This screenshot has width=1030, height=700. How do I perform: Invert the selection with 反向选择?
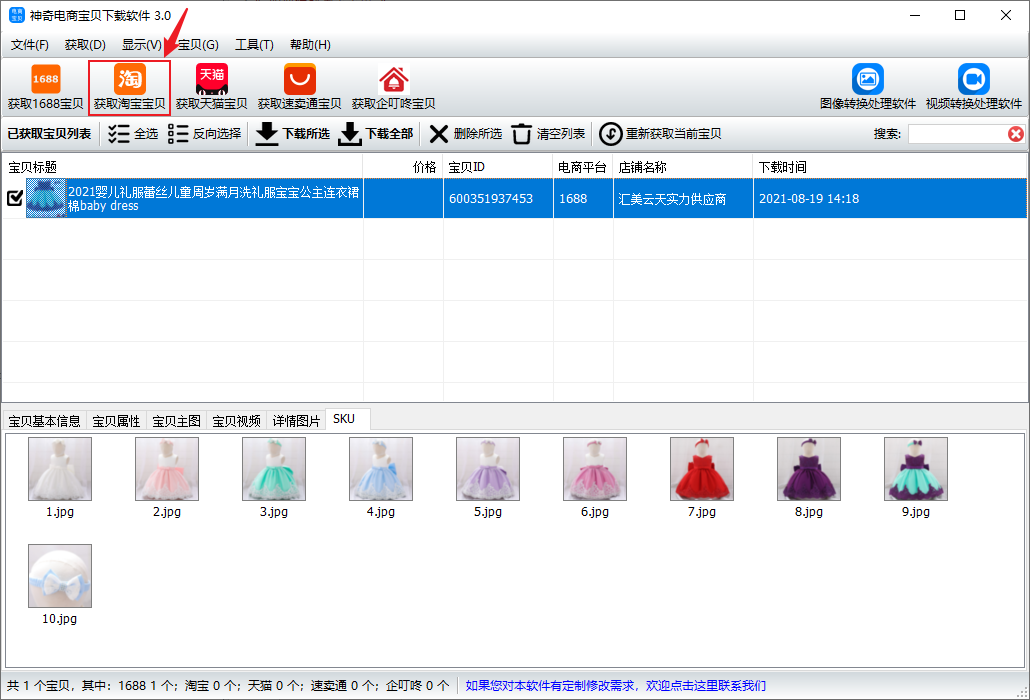click(205, 134)
